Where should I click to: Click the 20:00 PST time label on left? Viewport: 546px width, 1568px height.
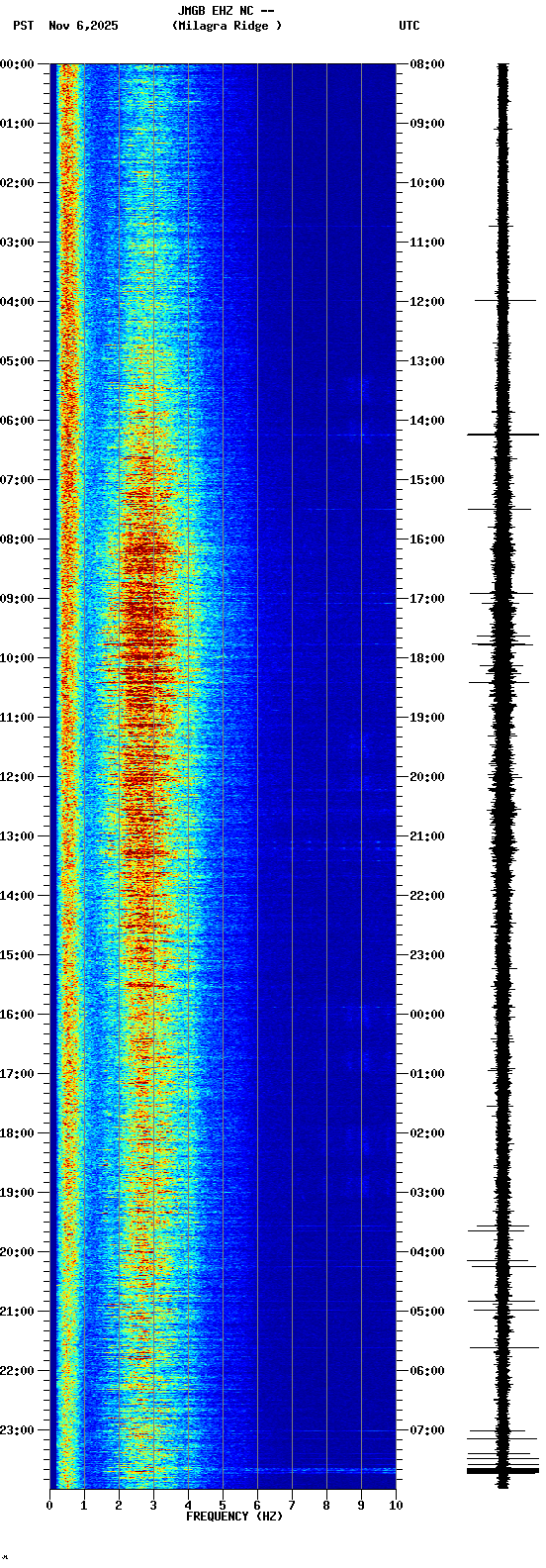pyautogui.click(x=18, y=1252)
